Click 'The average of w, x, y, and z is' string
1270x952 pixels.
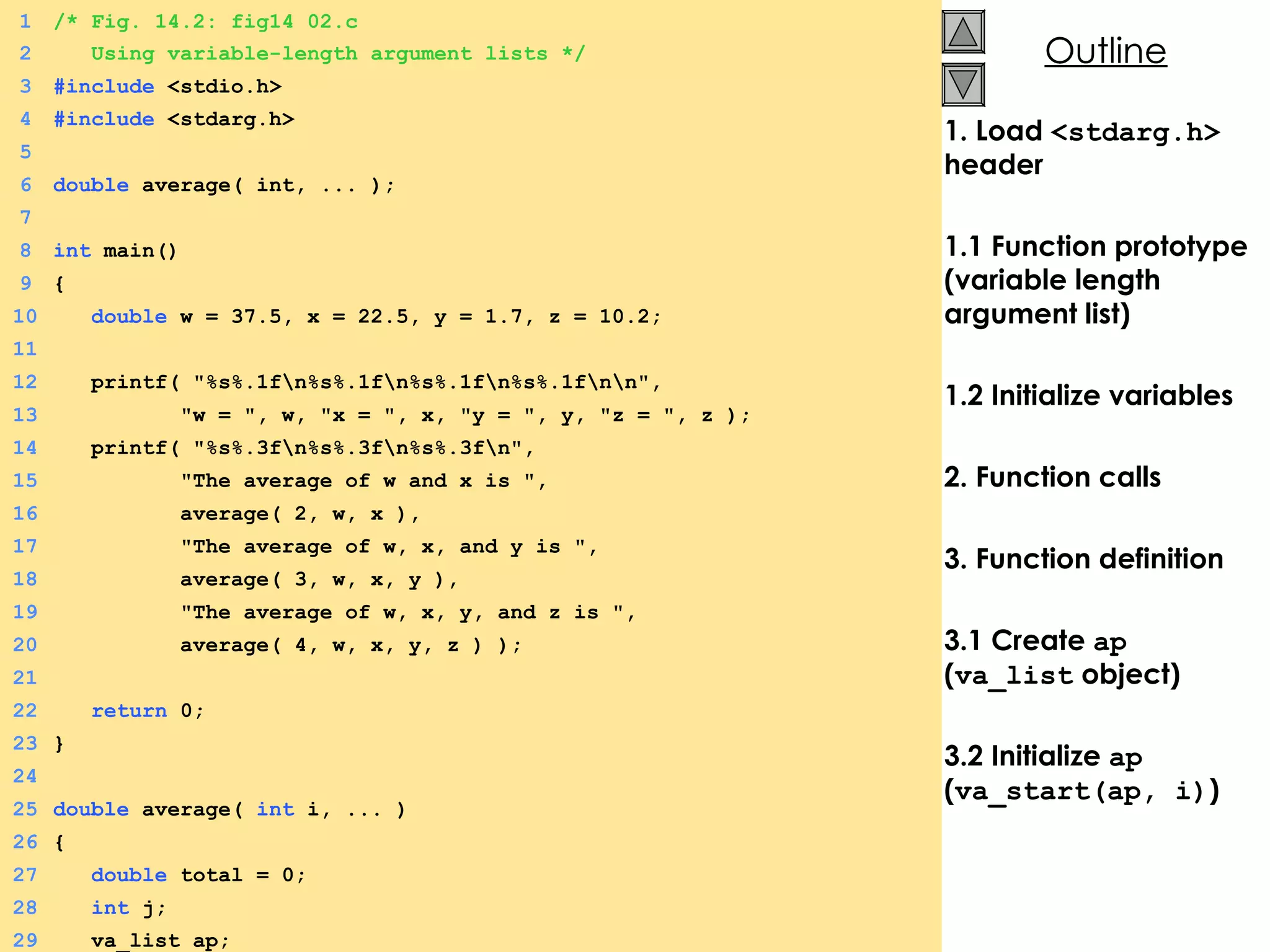click(408, 612)
